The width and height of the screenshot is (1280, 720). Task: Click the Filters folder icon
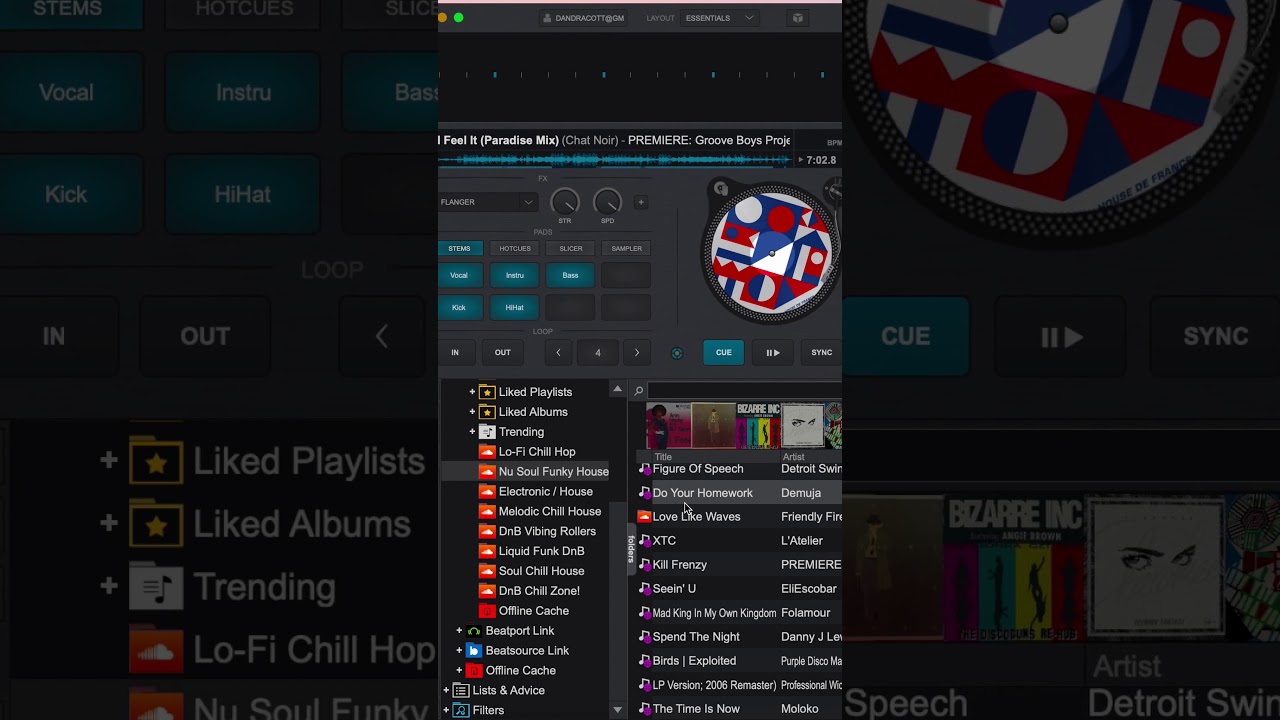click(461, 711)
